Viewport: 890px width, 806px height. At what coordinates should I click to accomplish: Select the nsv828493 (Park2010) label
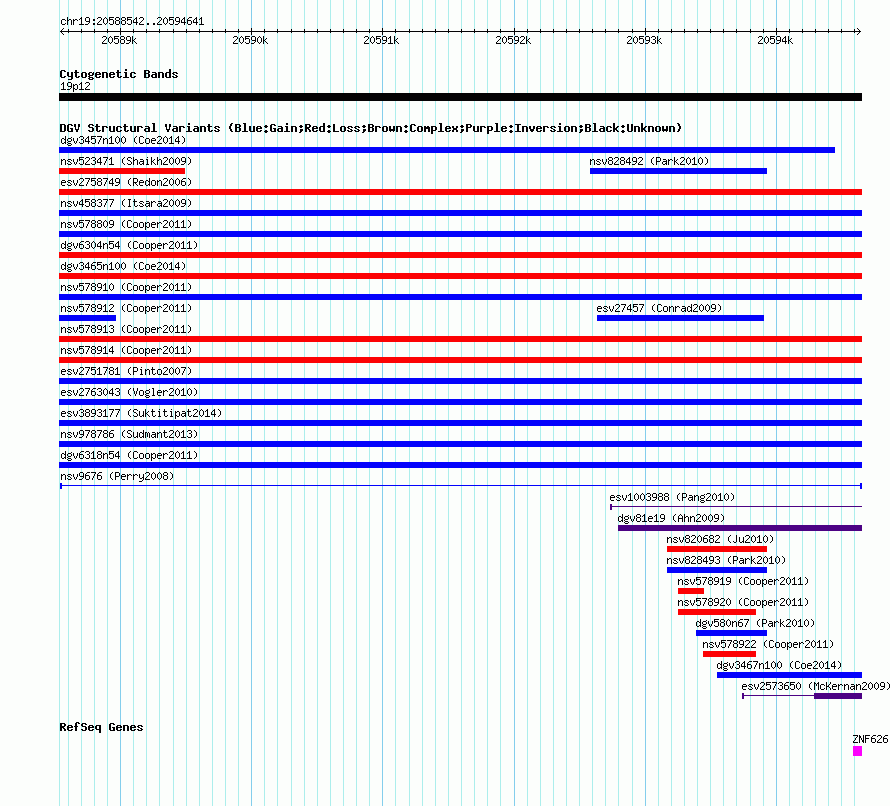(x=726, y=560)
